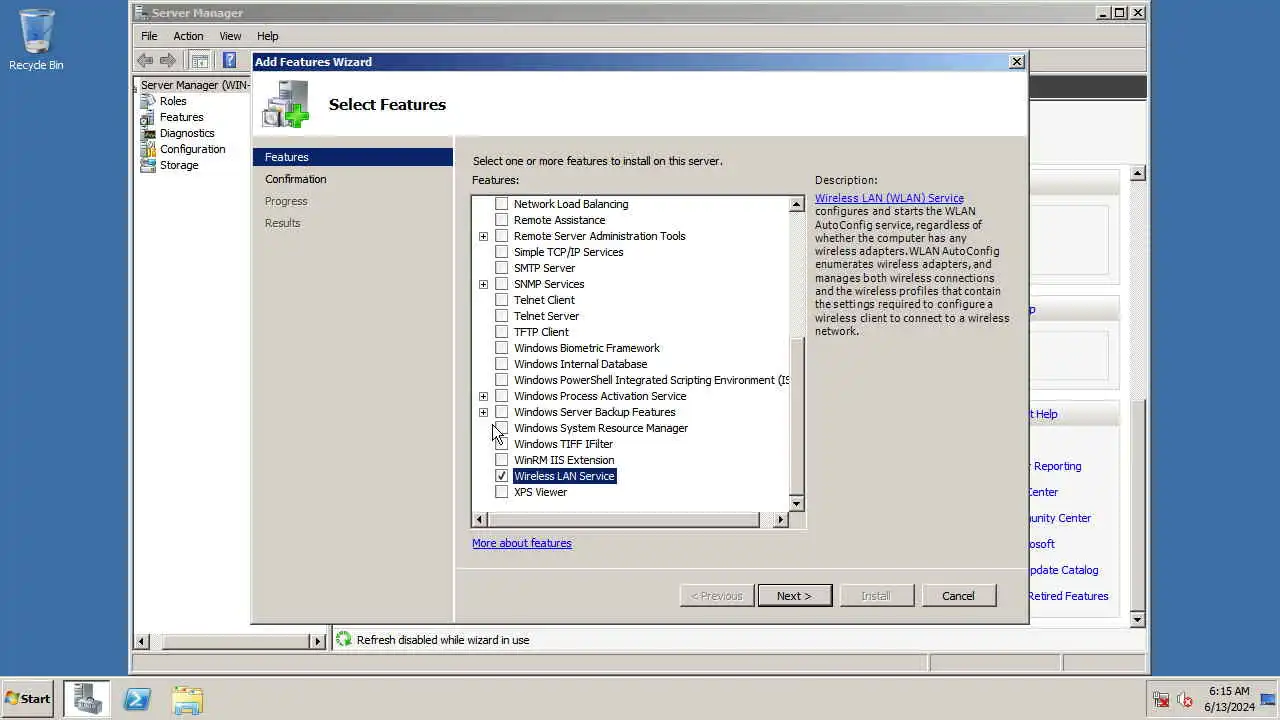The height and width of the screenshot is (720, 1280).
Task: Open Windows Explorer from the taskbar
Action: click(x=187, y=699)
